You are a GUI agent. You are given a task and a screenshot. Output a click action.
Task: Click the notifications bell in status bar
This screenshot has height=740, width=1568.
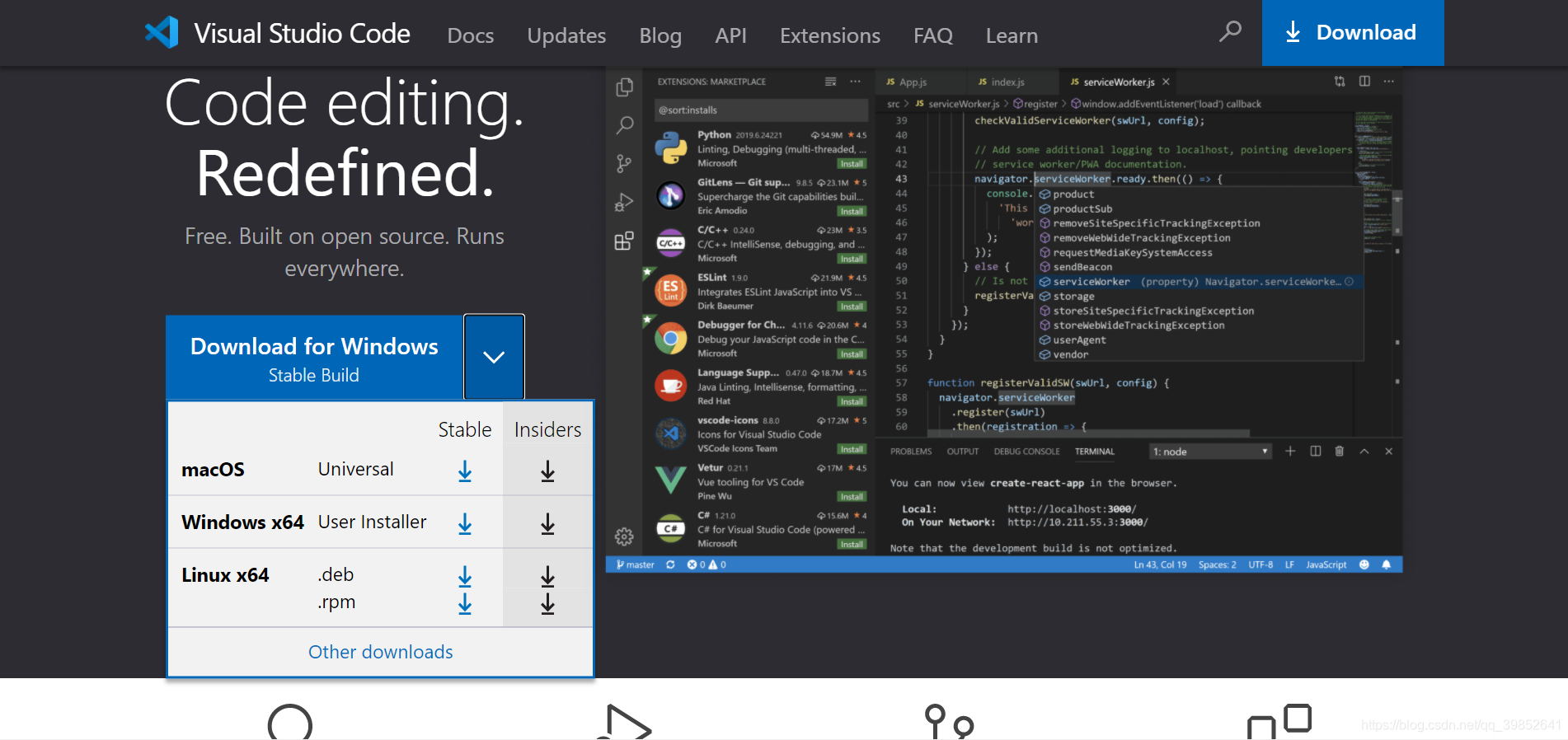(x=1387, y=564)
